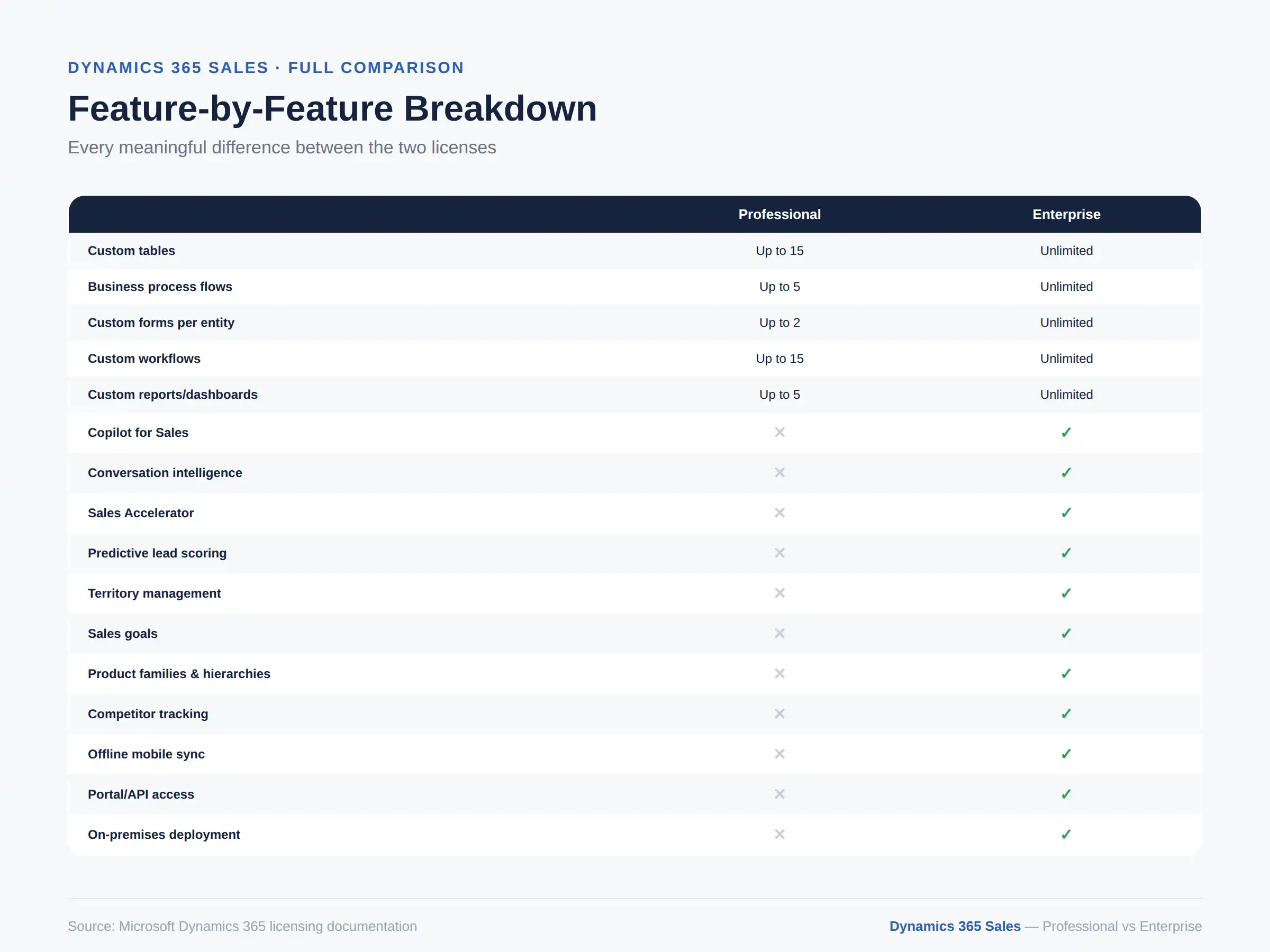The width and height of the screenshot is (1270, 952).
Task: Click Unlimited in the Custom tables row
Action: (x=1066, y=251)
